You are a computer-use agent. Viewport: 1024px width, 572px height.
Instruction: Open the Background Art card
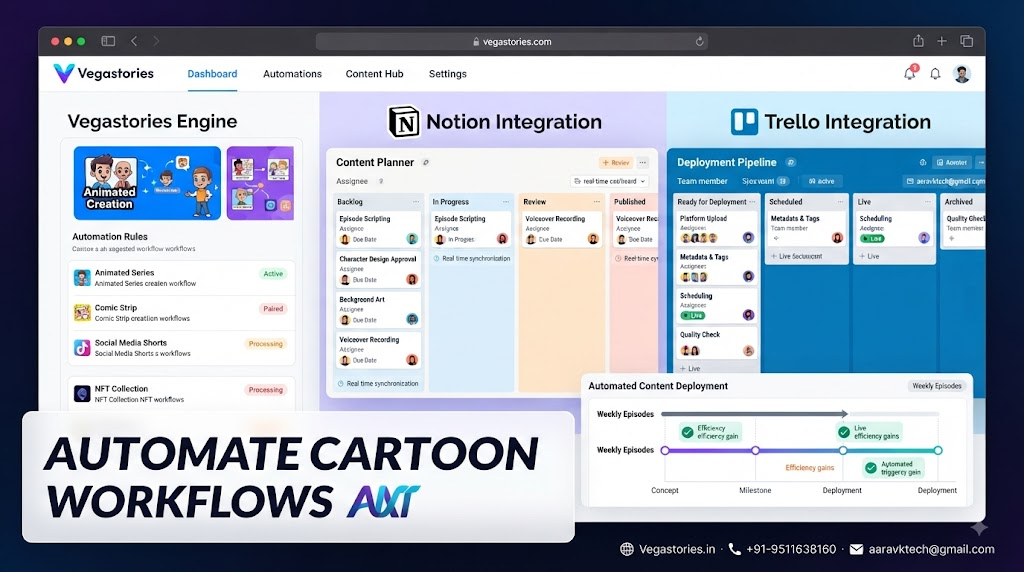click(378, 310)
